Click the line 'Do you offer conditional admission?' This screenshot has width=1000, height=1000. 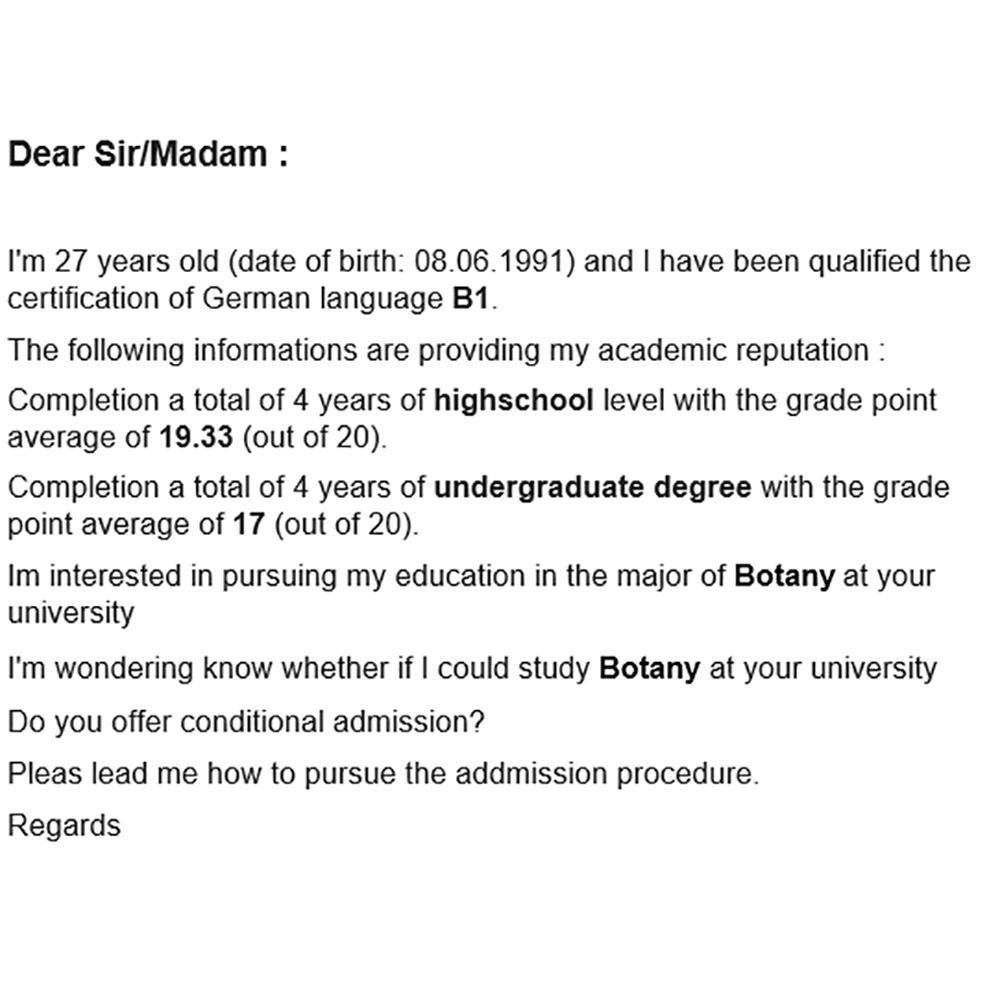pyautogui.click(x=246, y=723)
